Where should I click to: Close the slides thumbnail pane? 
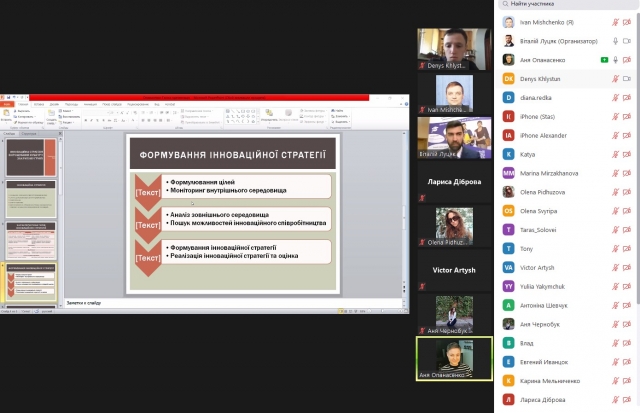click(60, 133)
